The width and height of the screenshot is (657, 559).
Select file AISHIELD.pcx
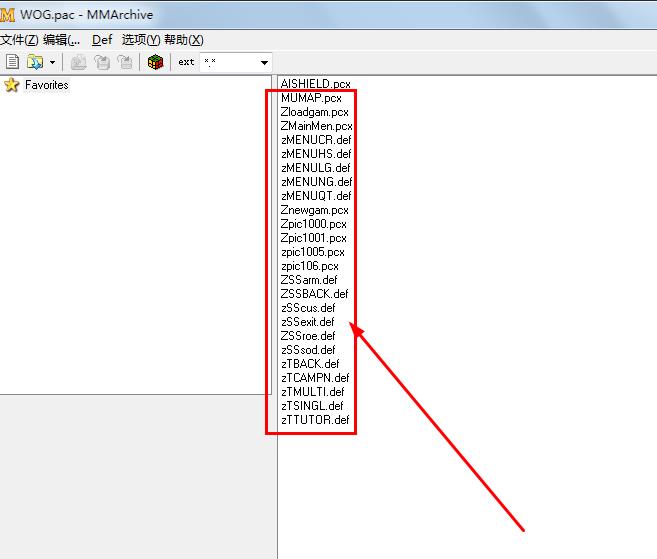point(316,84)
